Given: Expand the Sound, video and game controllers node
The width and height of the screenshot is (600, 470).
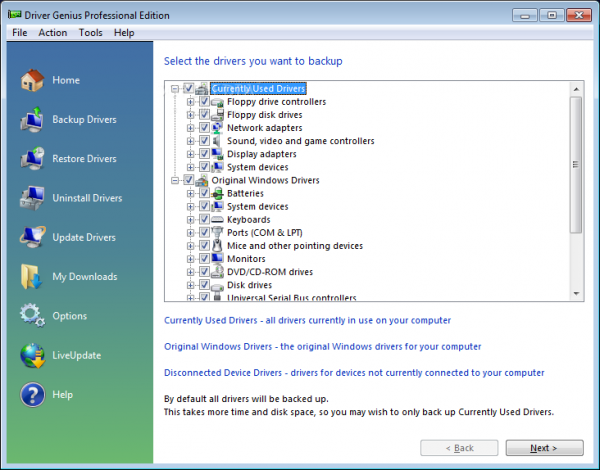Looking at the screenshot, I should [190, 141].
